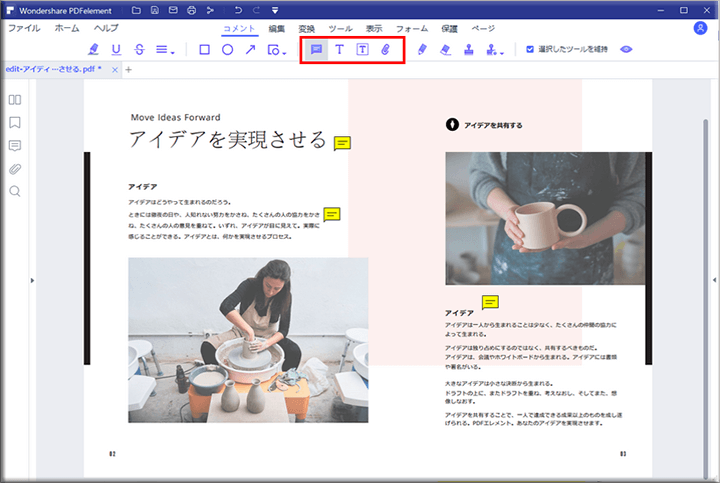Viewport: 720px width, 483px height.
Task: Add a new document tab
Action: pos(129,70)
